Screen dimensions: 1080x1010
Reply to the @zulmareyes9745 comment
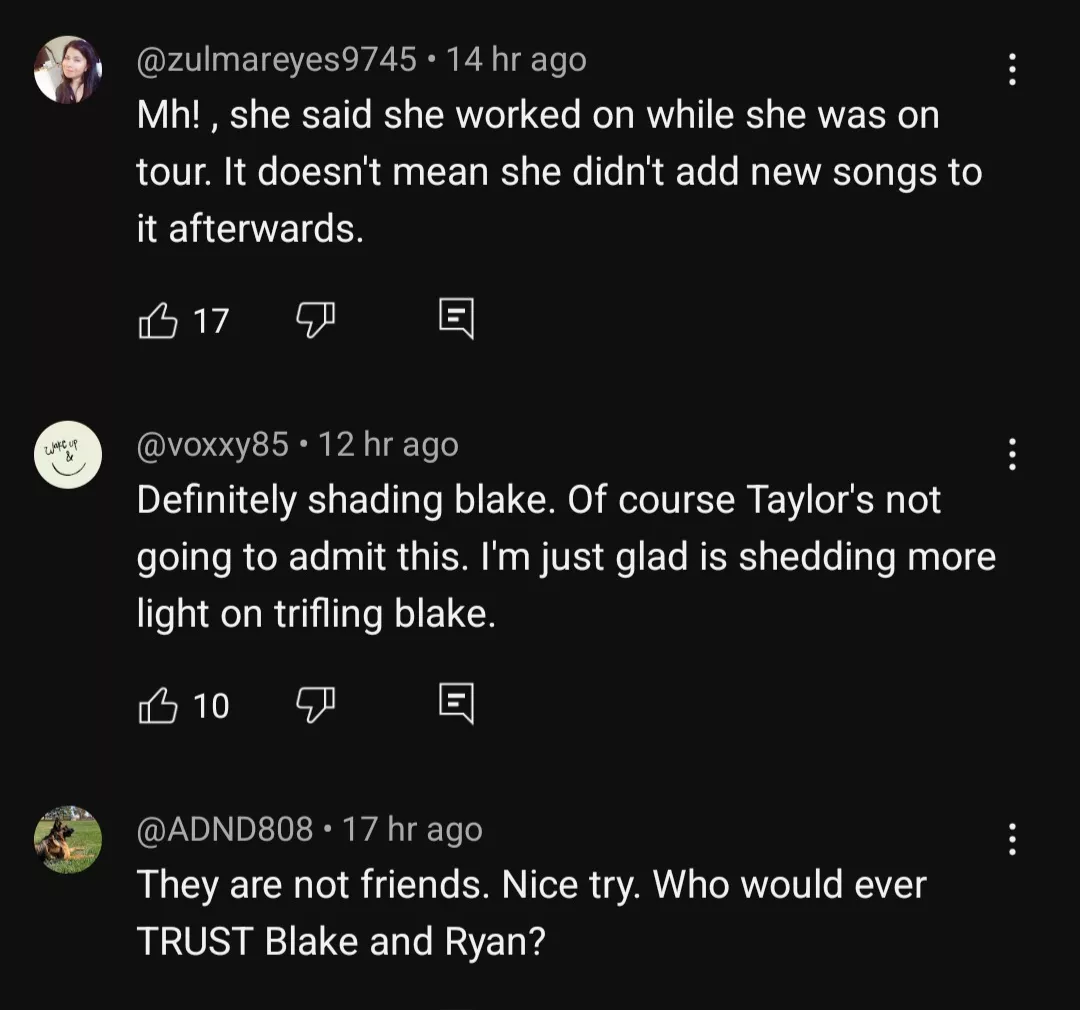point(456,320)
